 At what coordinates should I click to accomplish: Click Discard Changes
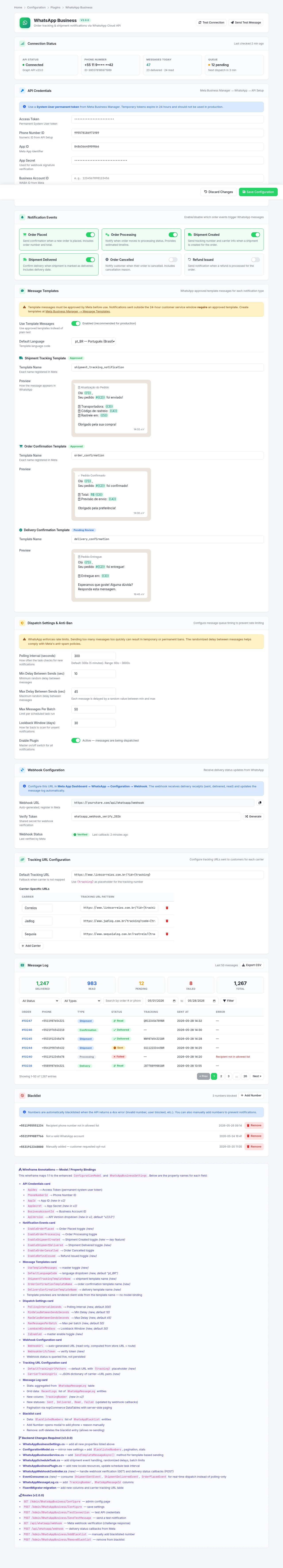pos(219,192)
